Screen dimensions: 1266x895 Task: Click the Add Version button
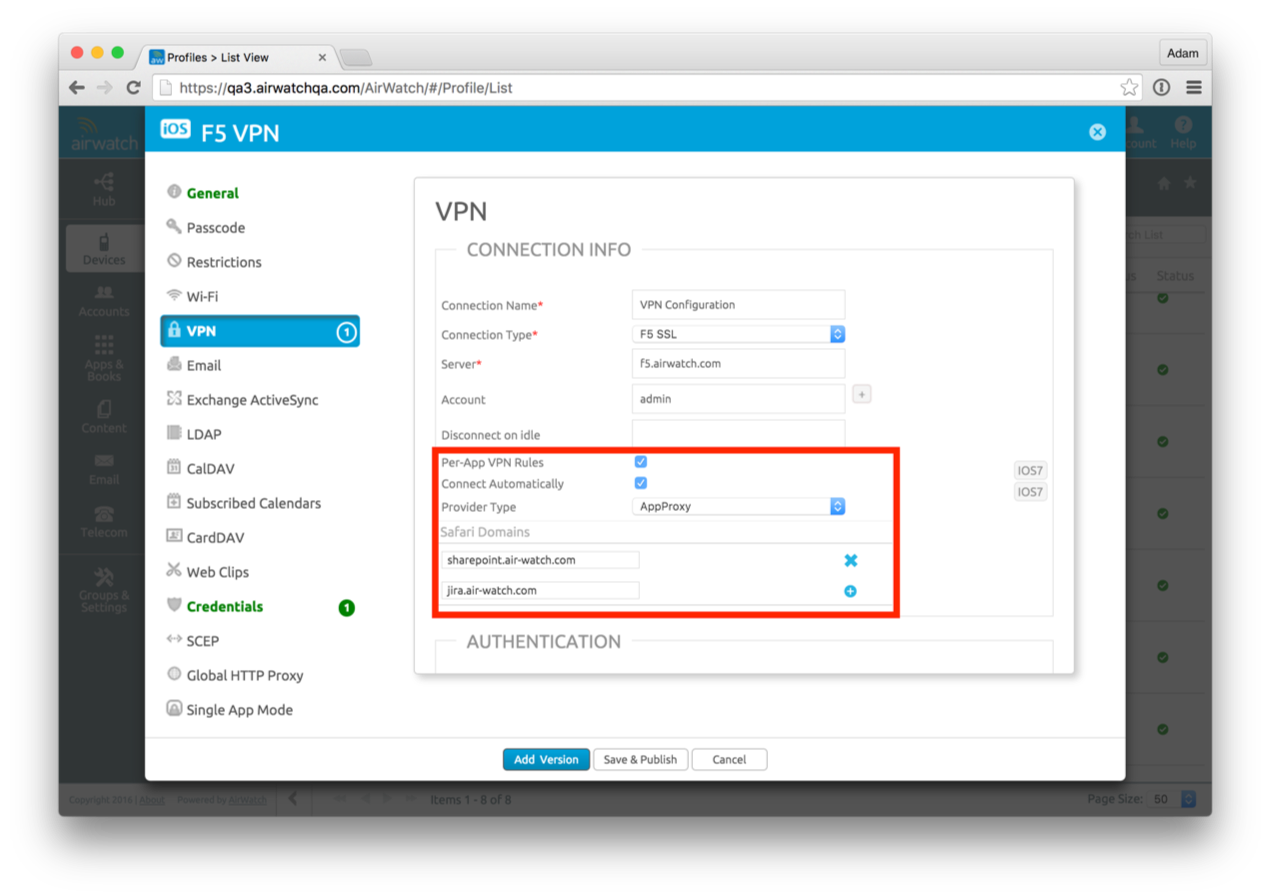[546, 760]
